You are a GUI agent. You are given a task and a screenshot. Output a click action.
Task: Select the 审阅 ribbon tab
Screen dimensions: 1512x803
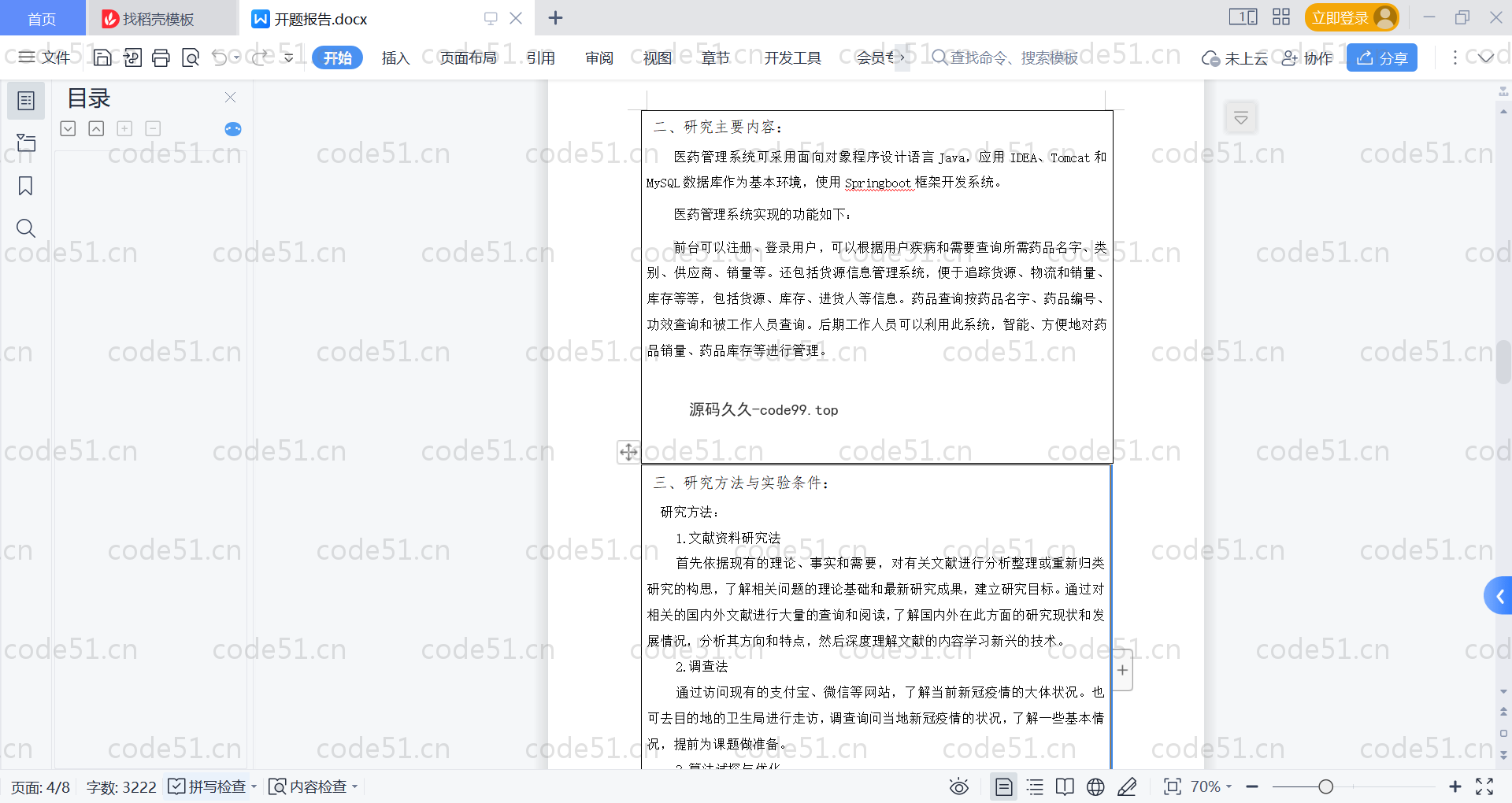[599, 57]
